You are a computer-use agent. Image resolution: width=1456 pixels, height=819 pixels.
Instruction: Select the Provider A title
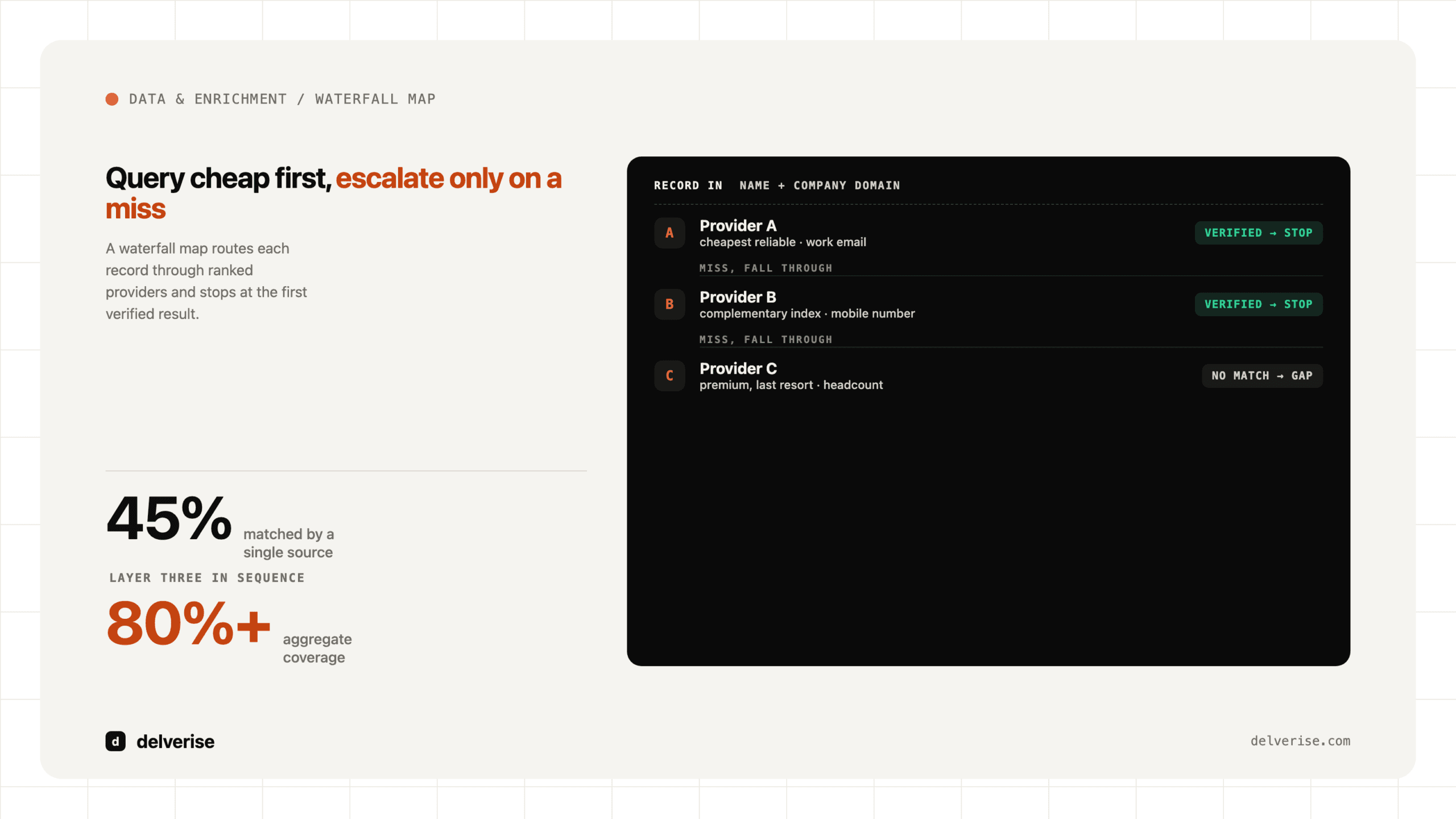click(x=738, y=226)
